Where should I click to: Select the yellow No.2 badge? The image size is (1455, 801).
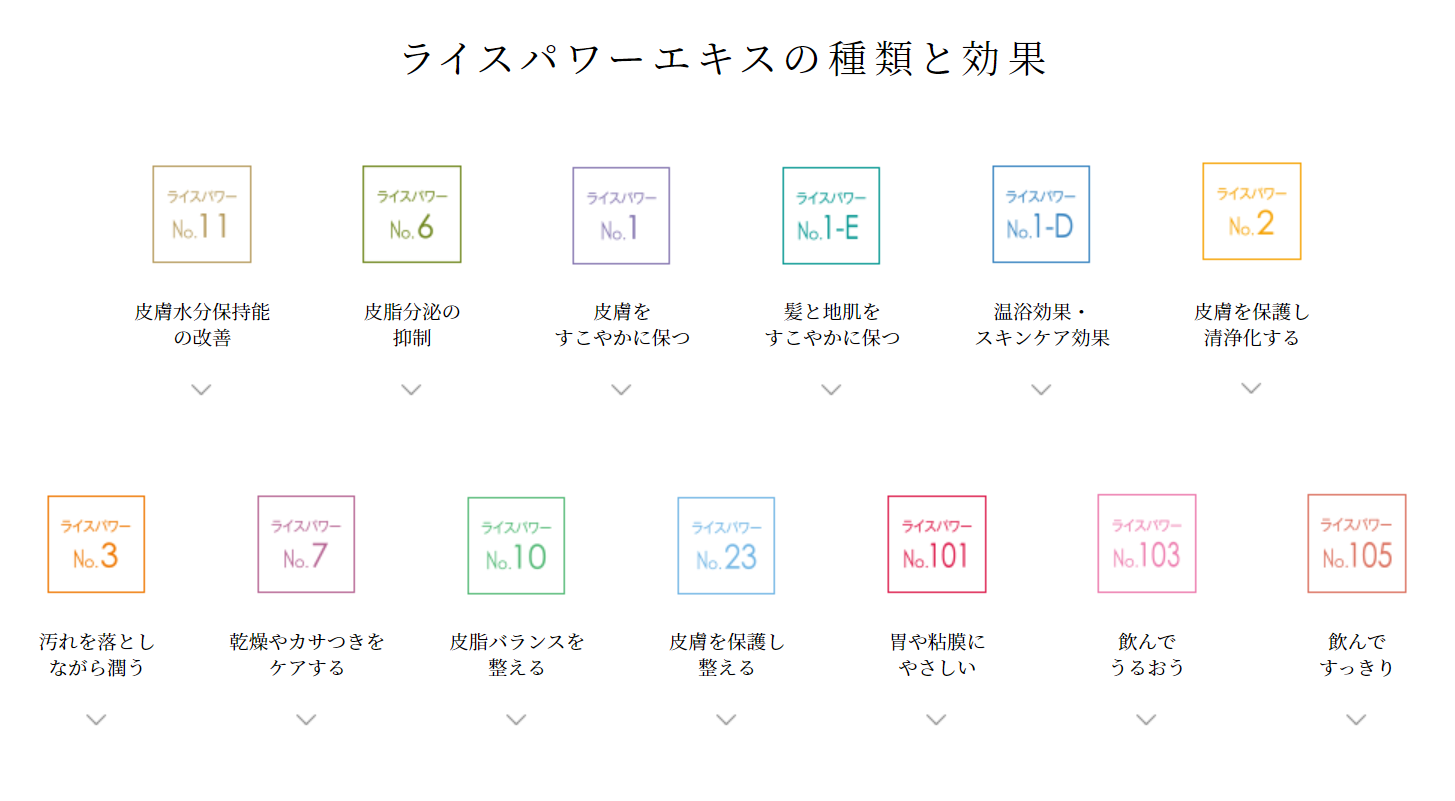1251,211
